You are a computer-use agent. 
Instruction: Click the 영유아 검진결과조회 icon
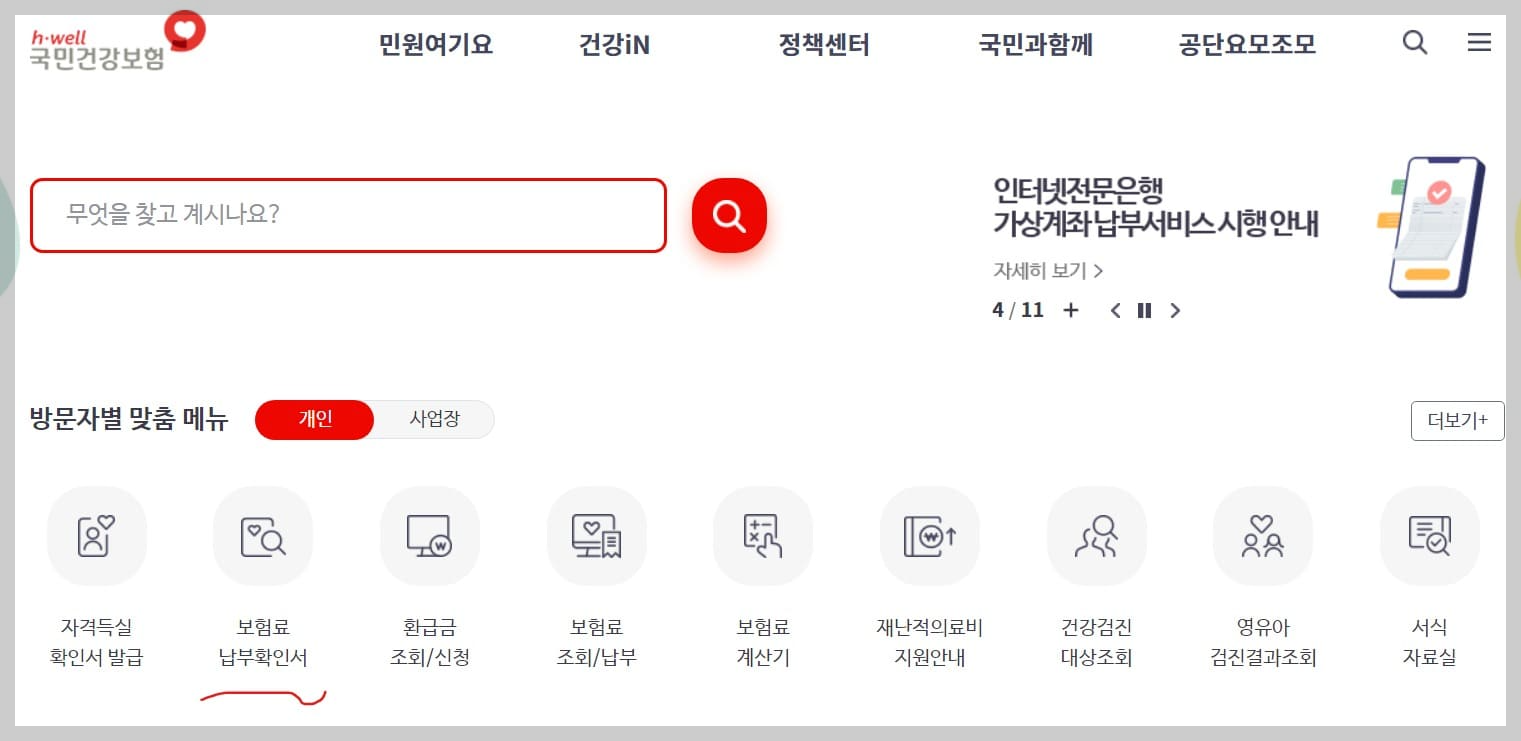click(1263, 536)
